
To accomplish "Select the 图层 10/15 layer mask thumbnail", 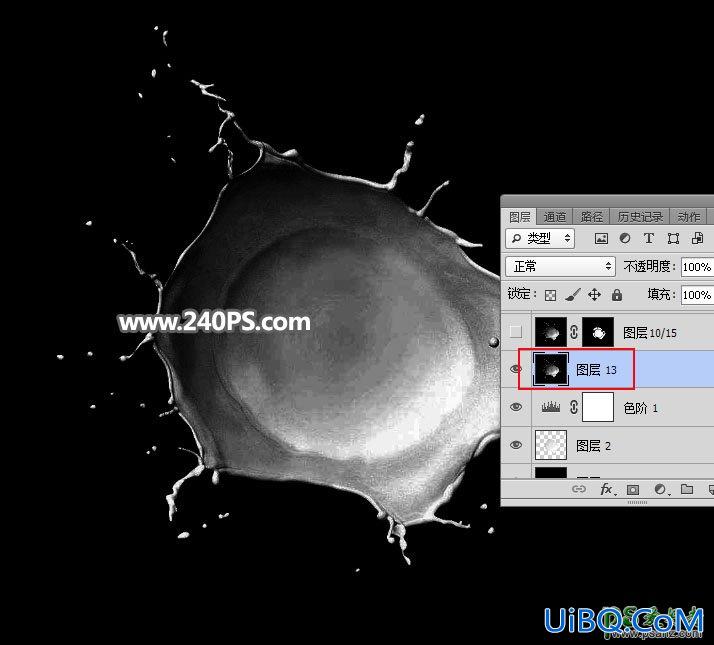I will pyautogui.click(x=598, y=332).
